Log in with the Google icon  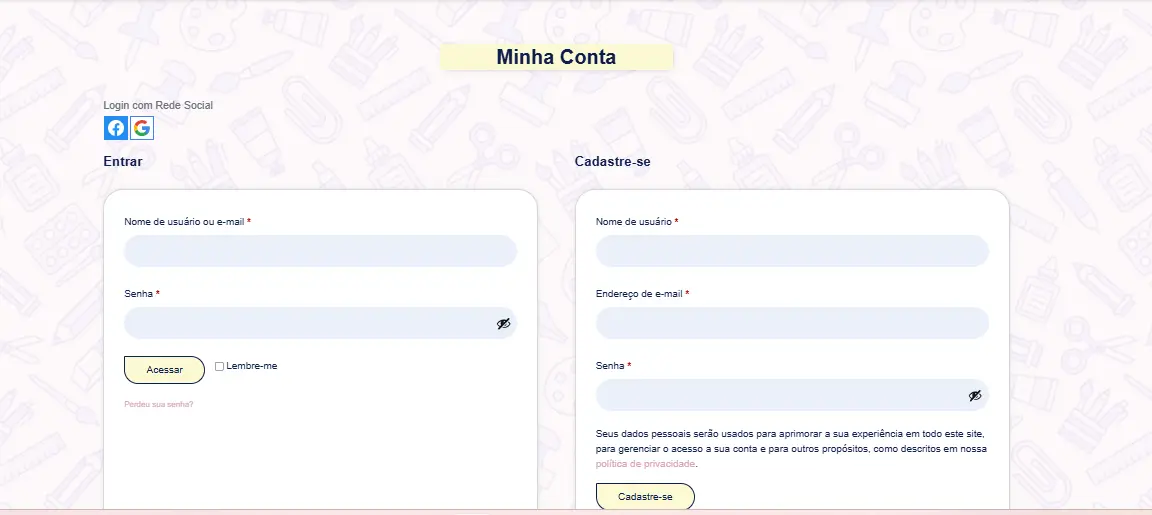click(142, 128)
